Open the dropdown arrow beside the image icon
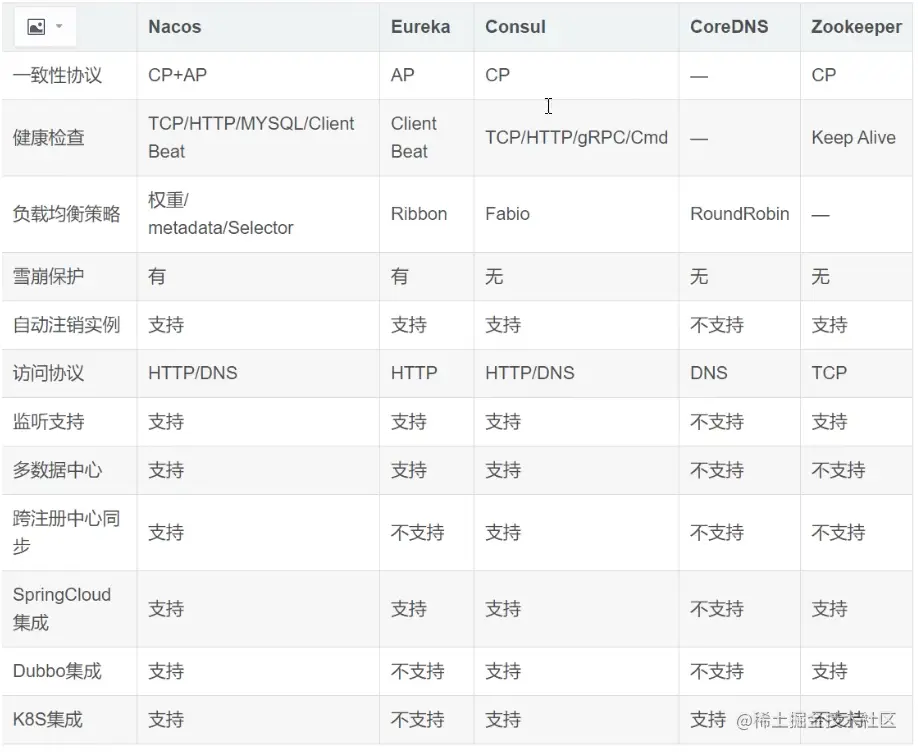Screen dimensions: 918x752 pos(59,26)
